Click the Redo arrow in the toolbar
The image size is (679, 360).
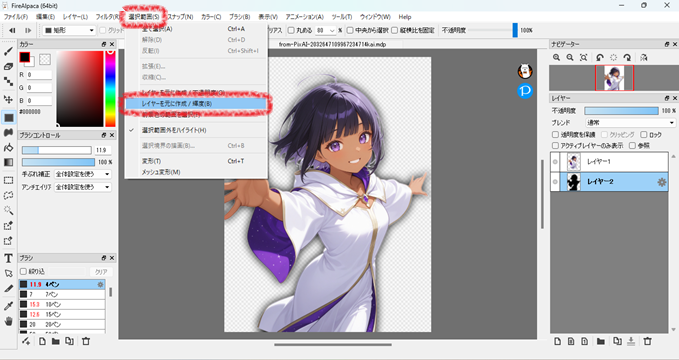click(28, 30)
